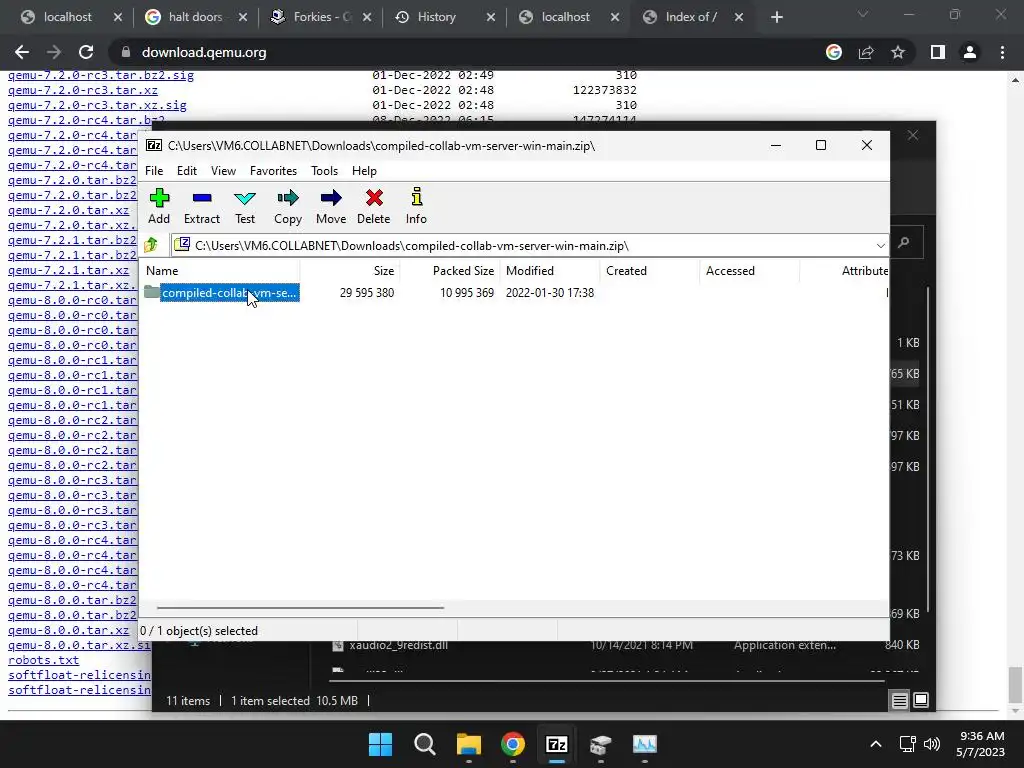Switch to Chrome in the taskbar
1024x768 pixels.
[x=513, y=744]
